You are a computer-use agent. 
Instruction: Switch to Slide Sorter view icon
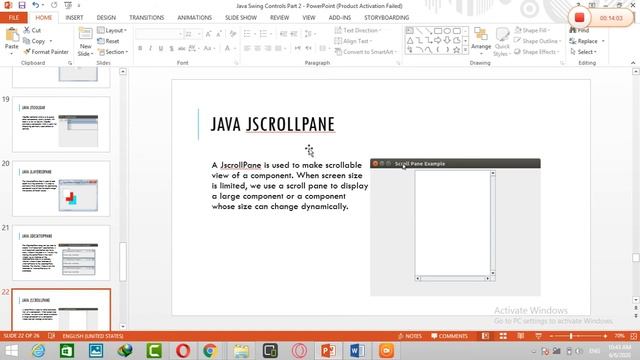click(x=503, y=336)
